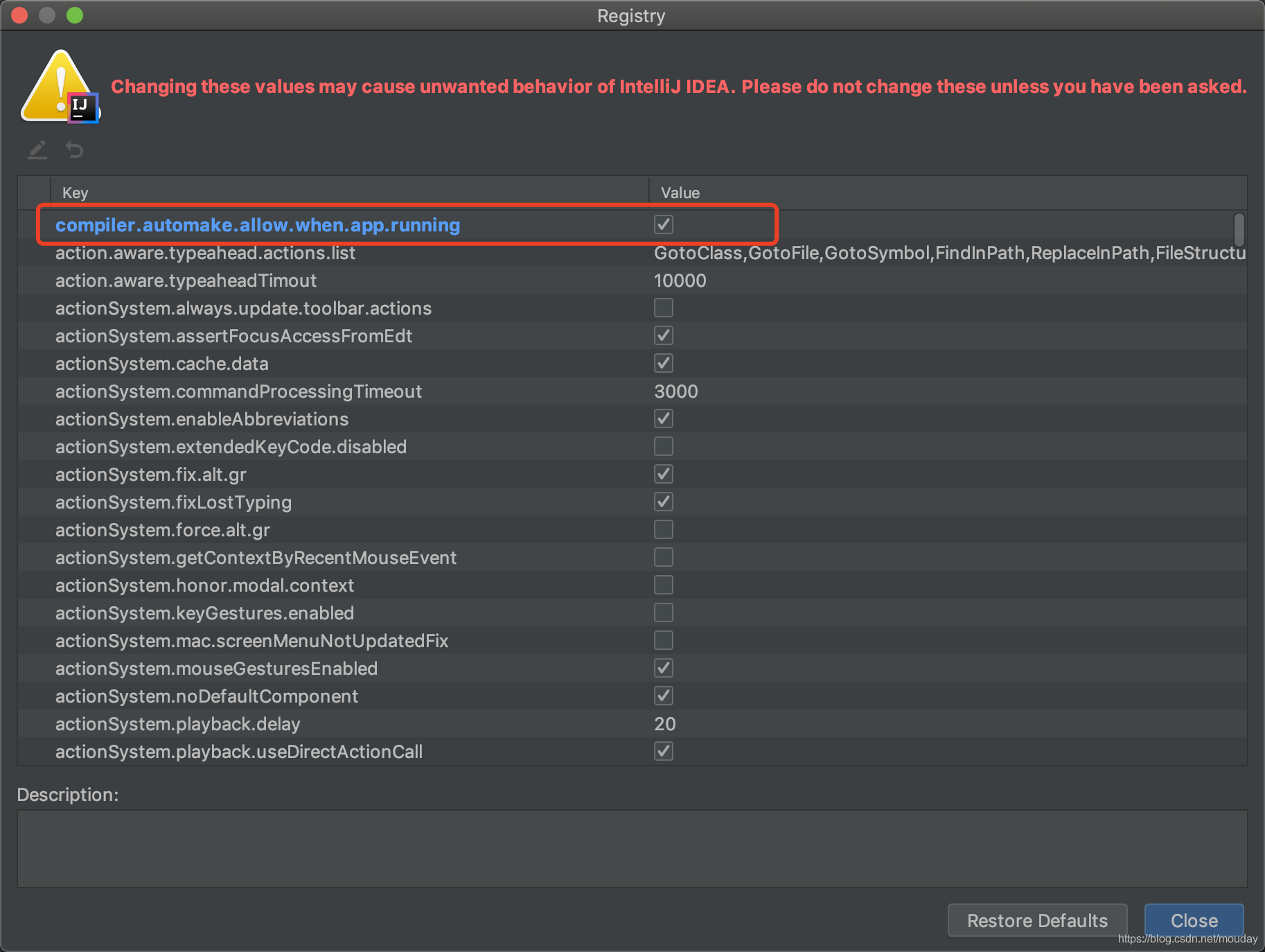Select action.aware.typeahead.actions.list row

(632, 253)
